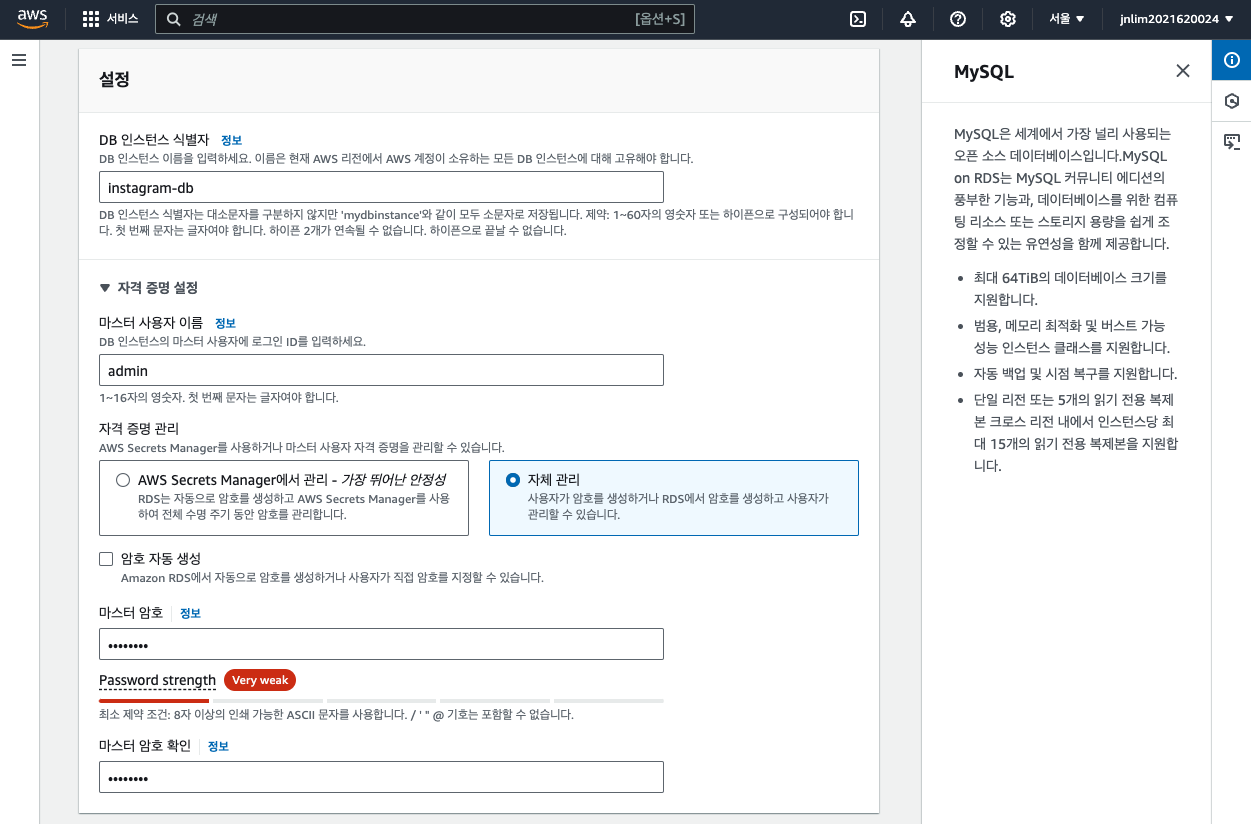Screen dimensions: 1251x824
Task: Close the MySQL help panel
Action: [1183, 71]
